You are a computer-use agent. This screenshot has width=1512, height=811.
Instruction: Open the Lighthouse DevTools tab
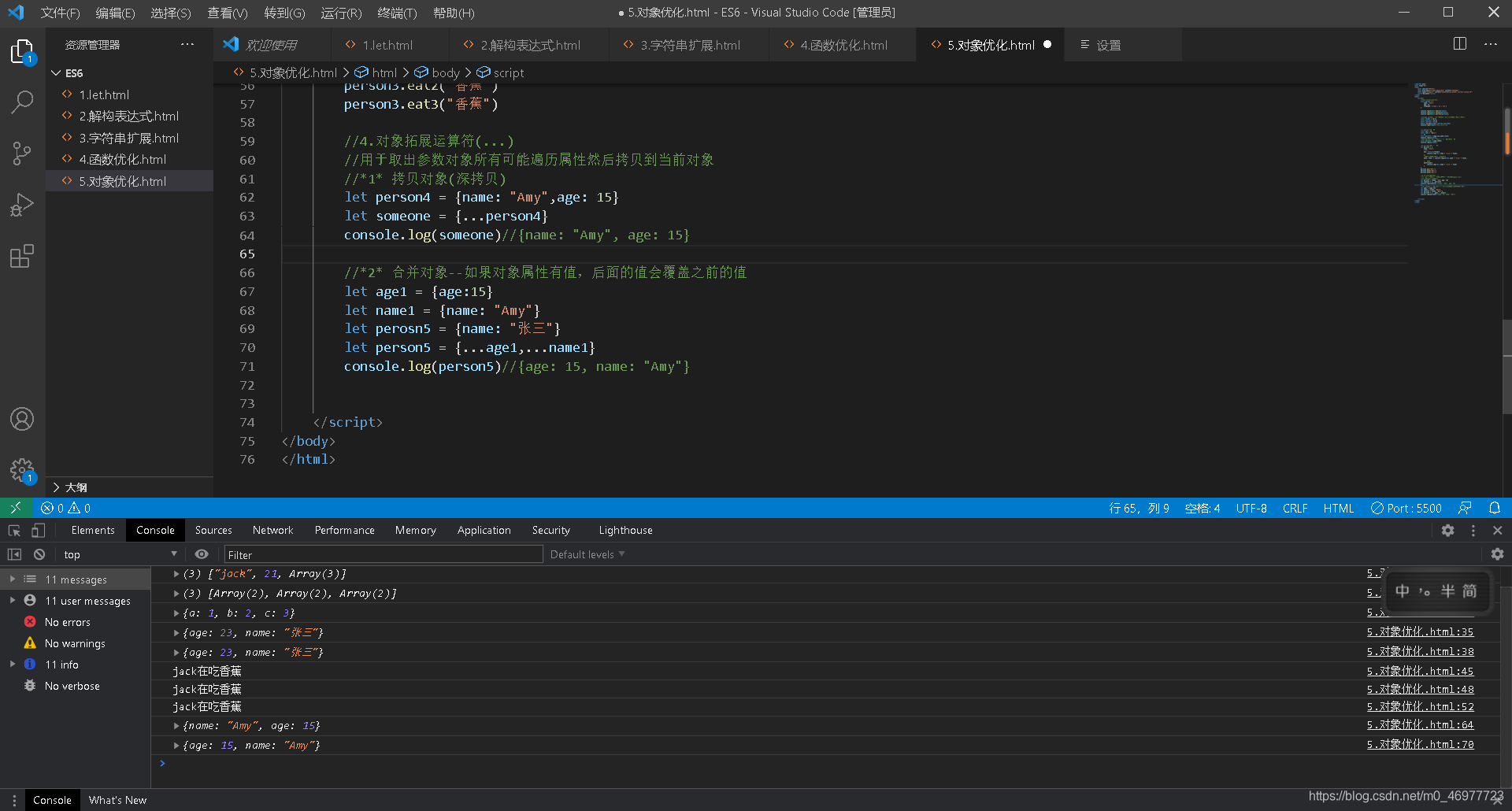coord(625,530)
